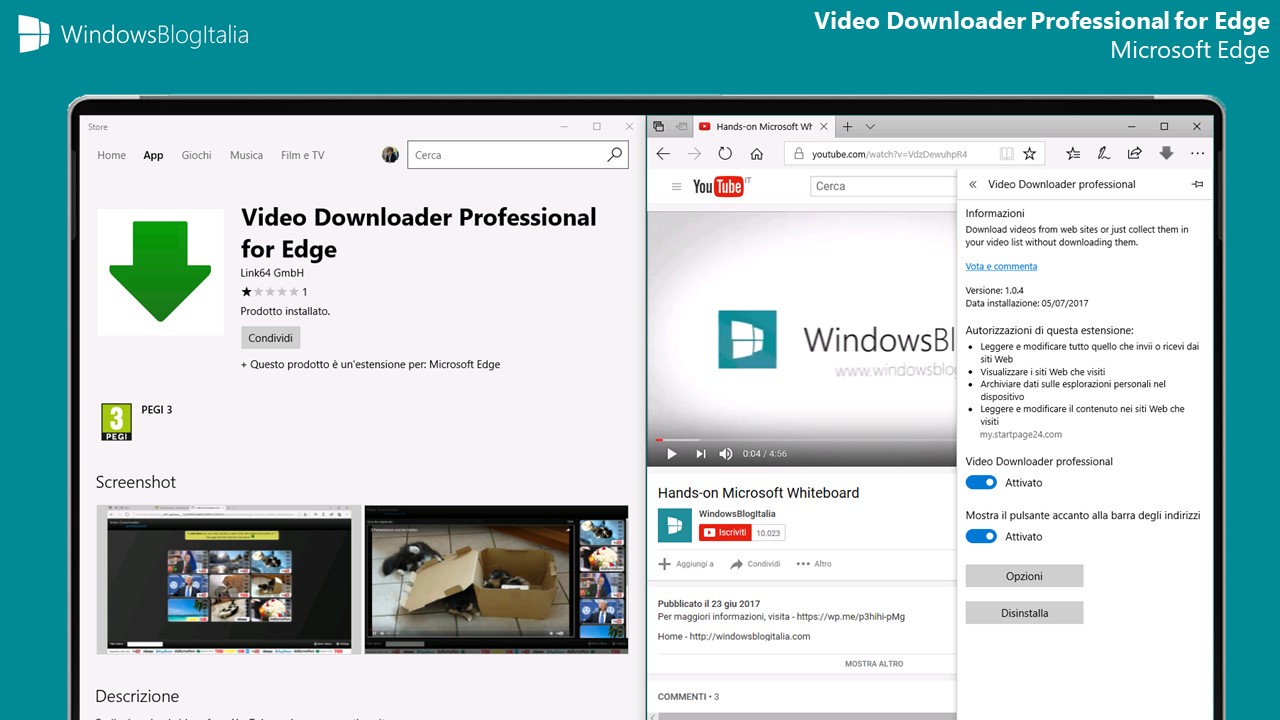This screenshot has width=1280, height=720.
Task: Expand MOSTRA ALTRO under the video description
Action: pos(874,663)
